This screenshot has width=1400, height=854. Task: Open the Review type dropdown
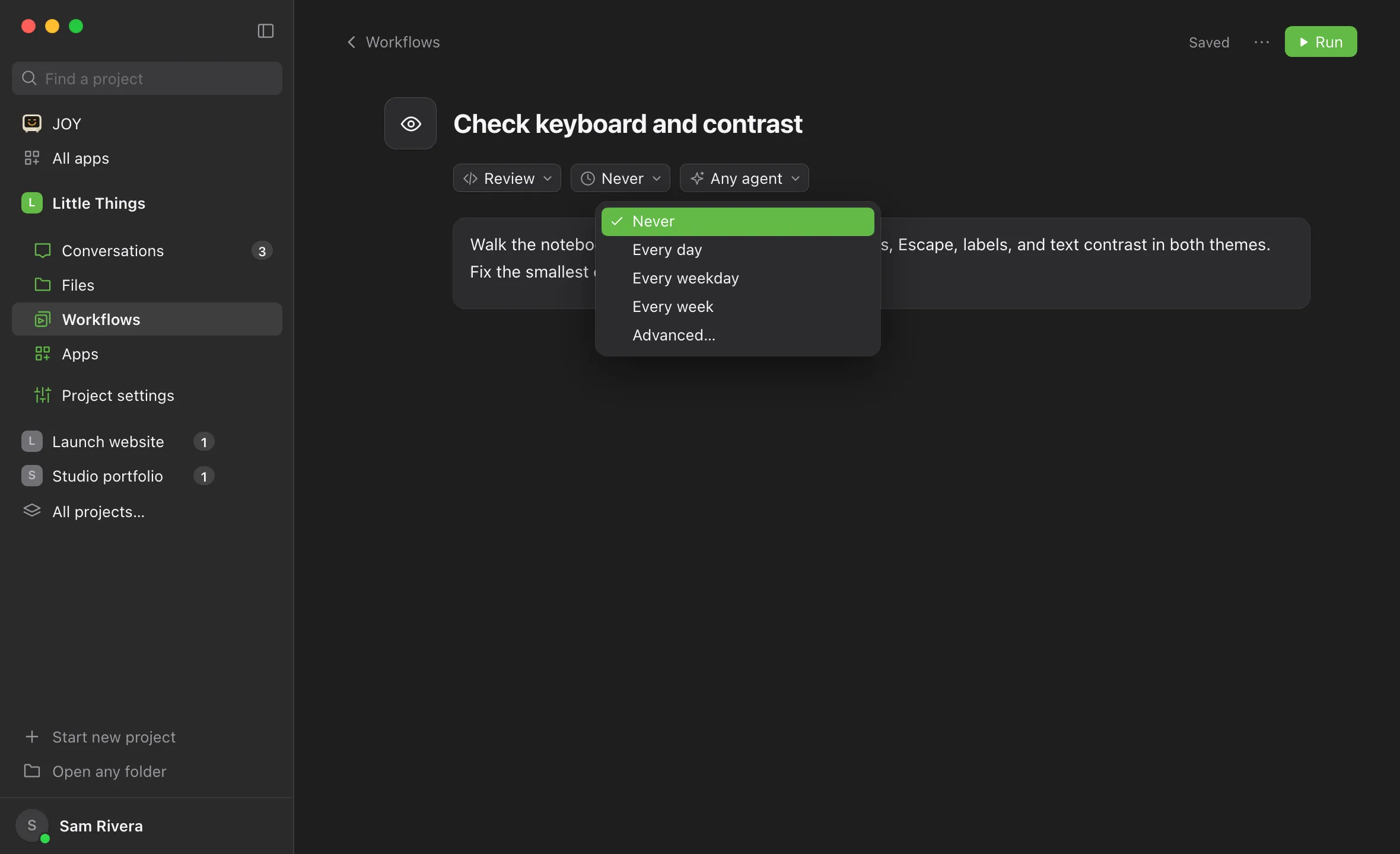pyautogui.click(x=507, y=178)
